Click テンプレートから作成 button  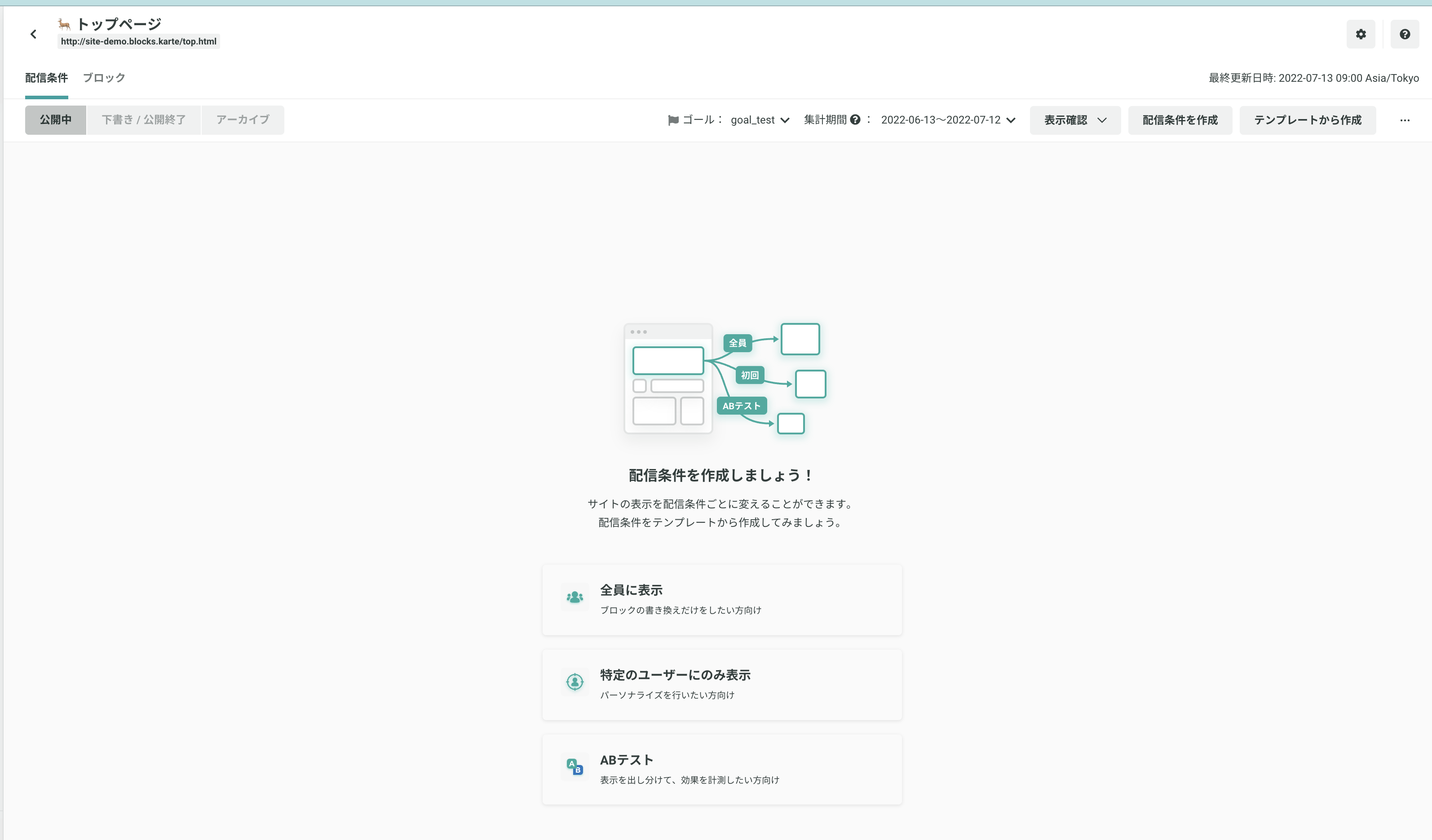pos(1307,120)
